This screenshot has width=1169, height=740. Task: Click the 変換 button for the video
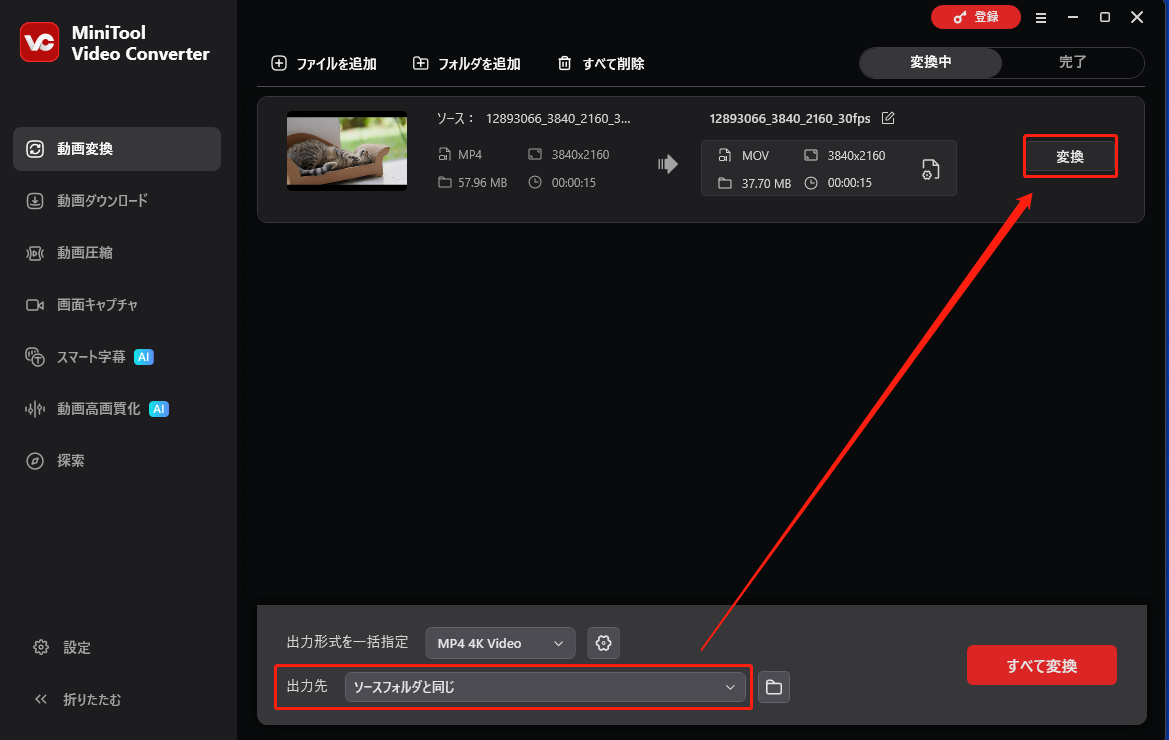click(1070, 156)
